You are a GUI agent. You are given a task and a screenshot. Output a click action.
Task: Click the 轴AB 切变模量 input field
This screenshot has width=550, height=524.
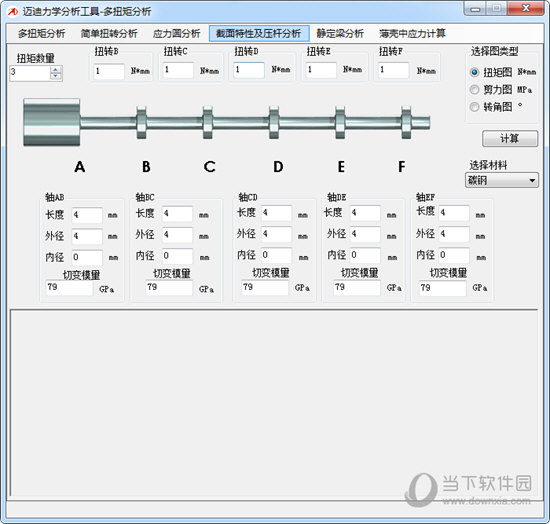click(x=69, y=288)
